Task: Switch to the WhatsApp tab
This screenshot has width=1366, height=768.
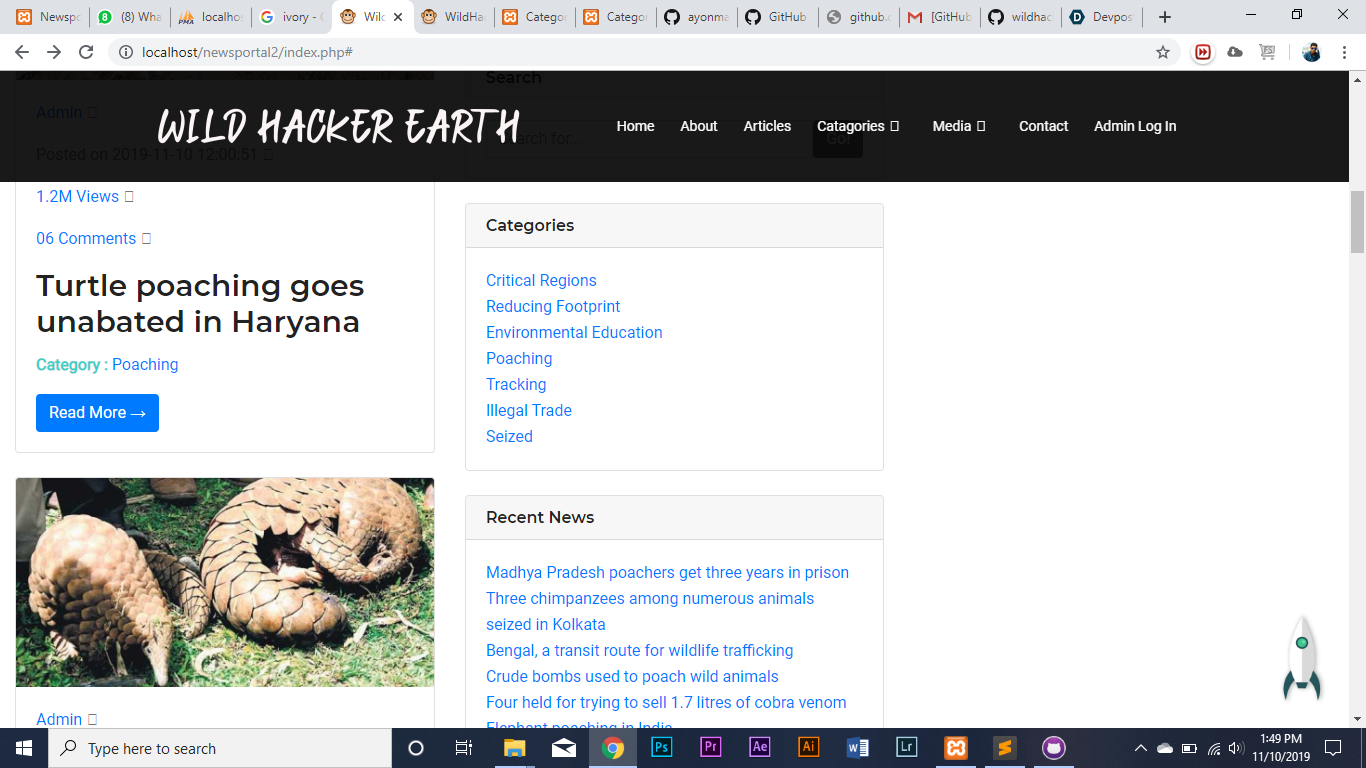Action: click(128, 17)
